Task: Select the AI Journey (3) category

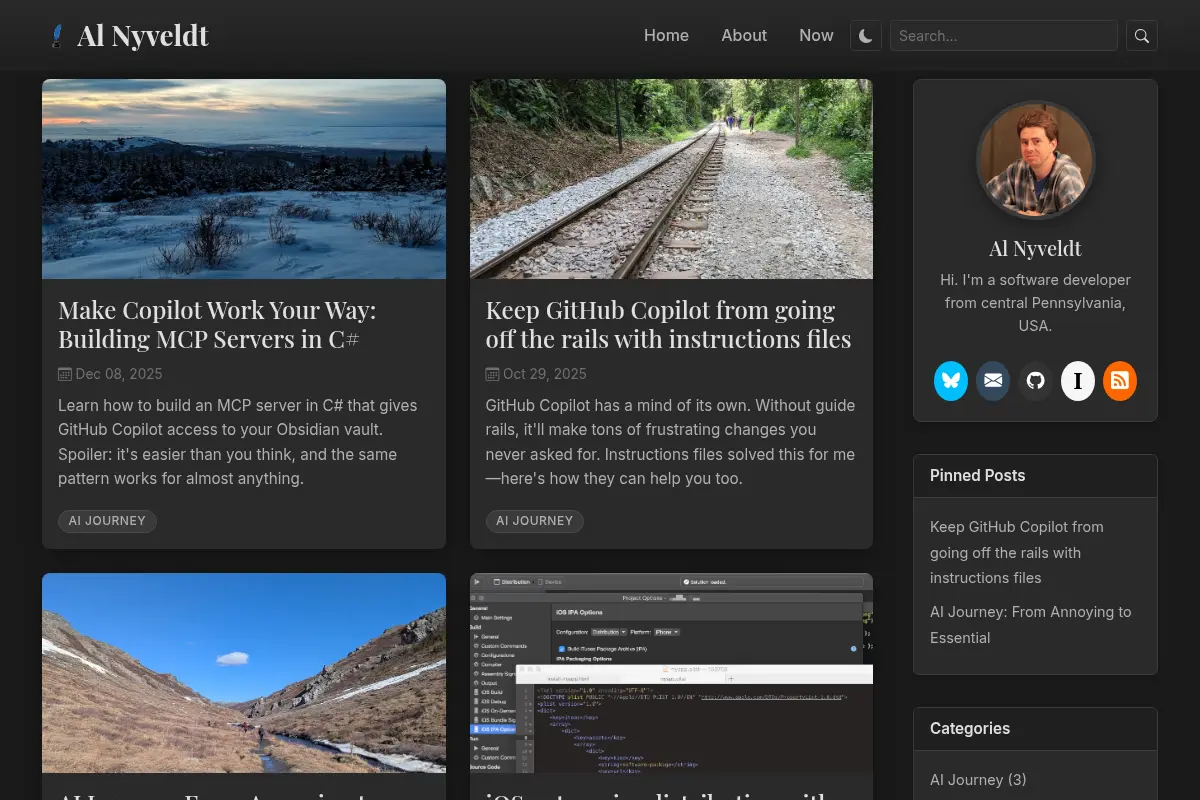Action: (x=978, y=779)
